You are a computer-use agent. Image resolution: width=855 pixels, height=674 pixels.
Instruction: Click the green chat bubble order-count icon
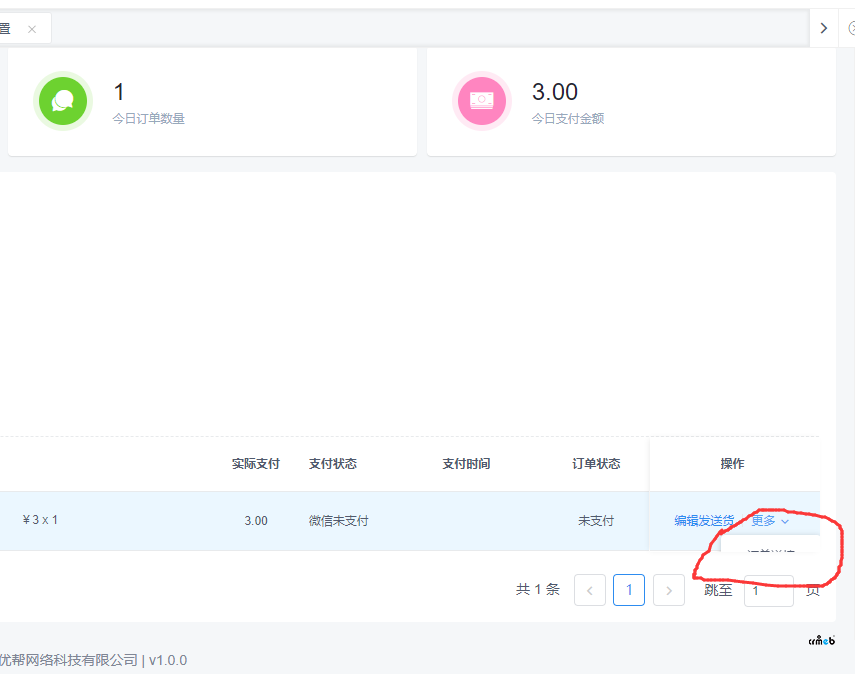63,101
